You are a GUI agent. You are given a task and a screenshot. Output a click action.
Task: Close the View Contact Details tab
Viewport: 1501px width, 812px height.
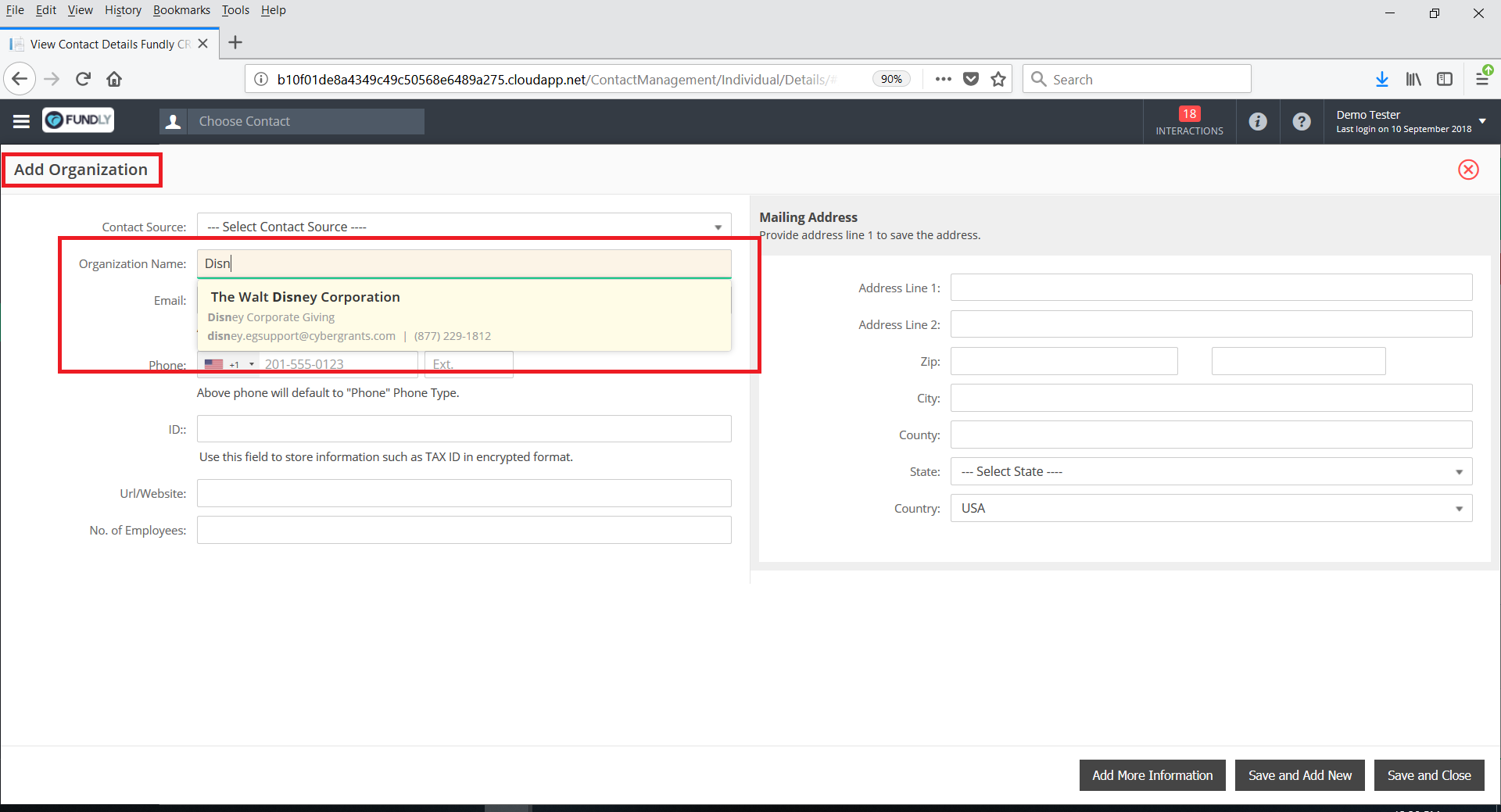203,44
